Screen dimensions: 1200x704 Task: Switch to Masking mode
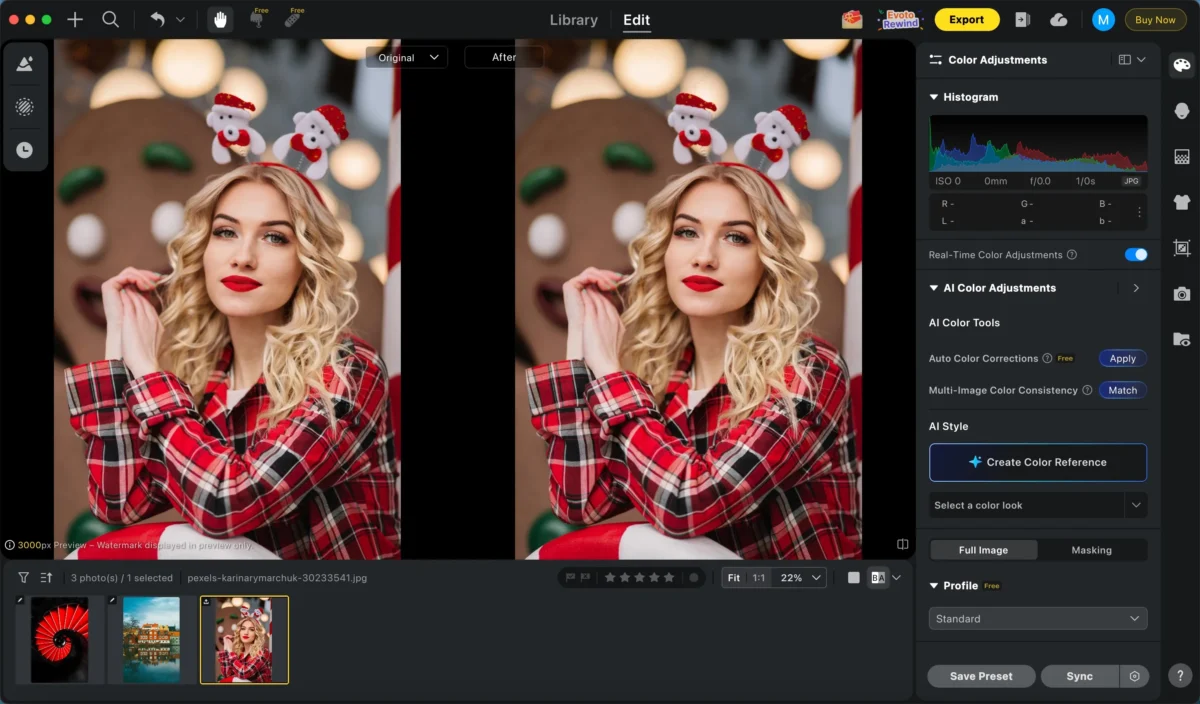click(x=1091, y=550)
